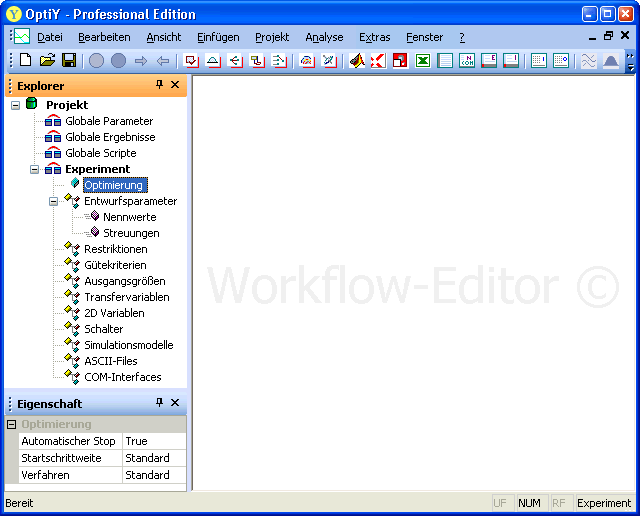Click the New document toolbar icon

click(x=26, y=61)
